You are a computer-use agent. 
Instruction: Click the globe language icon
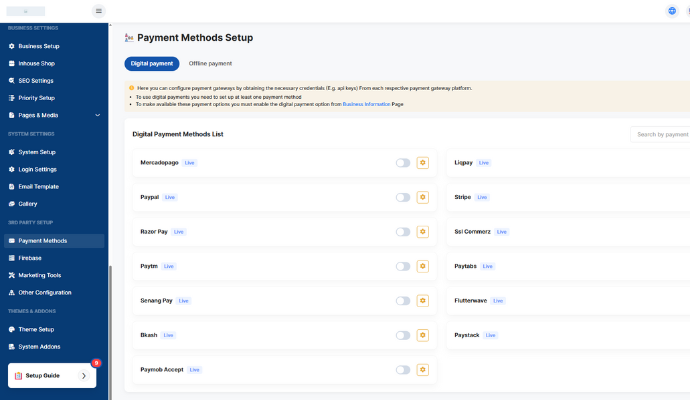(x=672, y=11)
